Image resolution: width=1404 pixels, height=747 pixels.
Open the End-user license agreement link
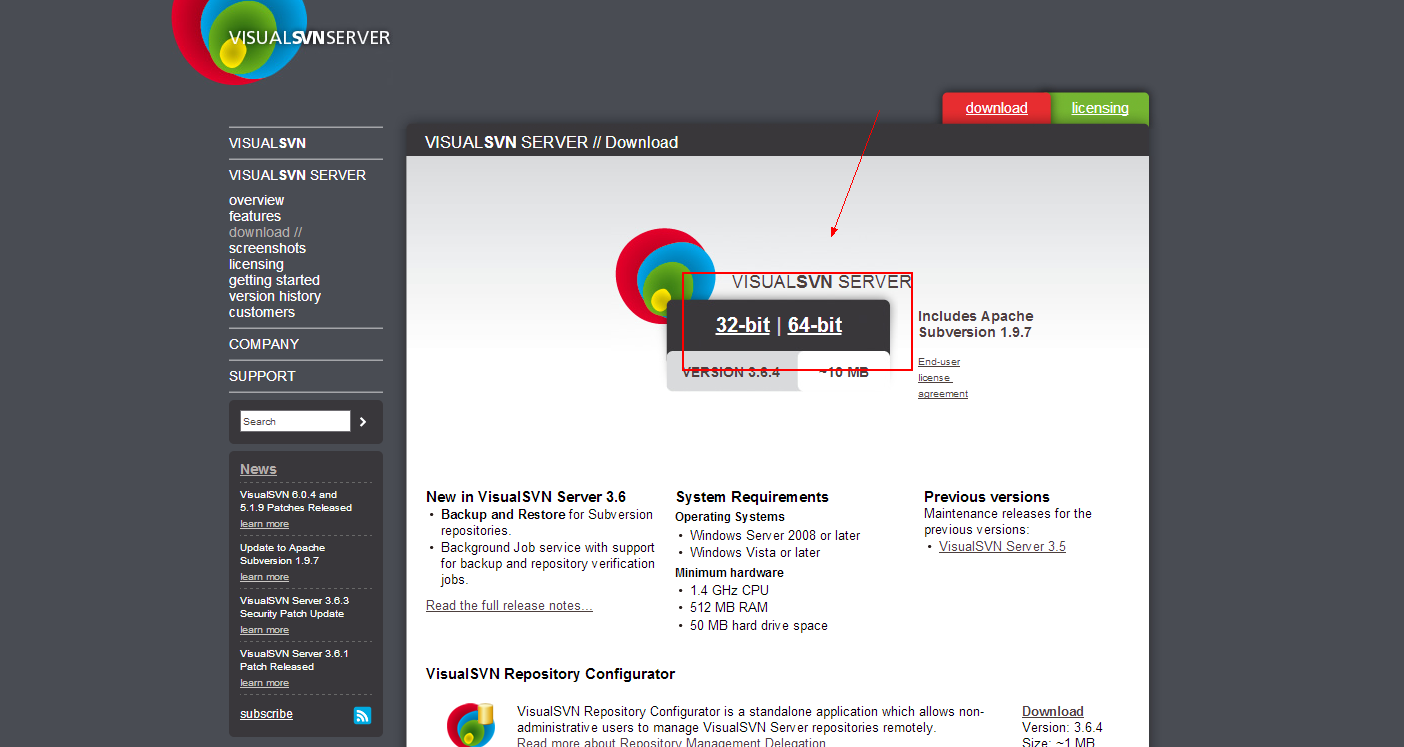(x=943, y=378)
